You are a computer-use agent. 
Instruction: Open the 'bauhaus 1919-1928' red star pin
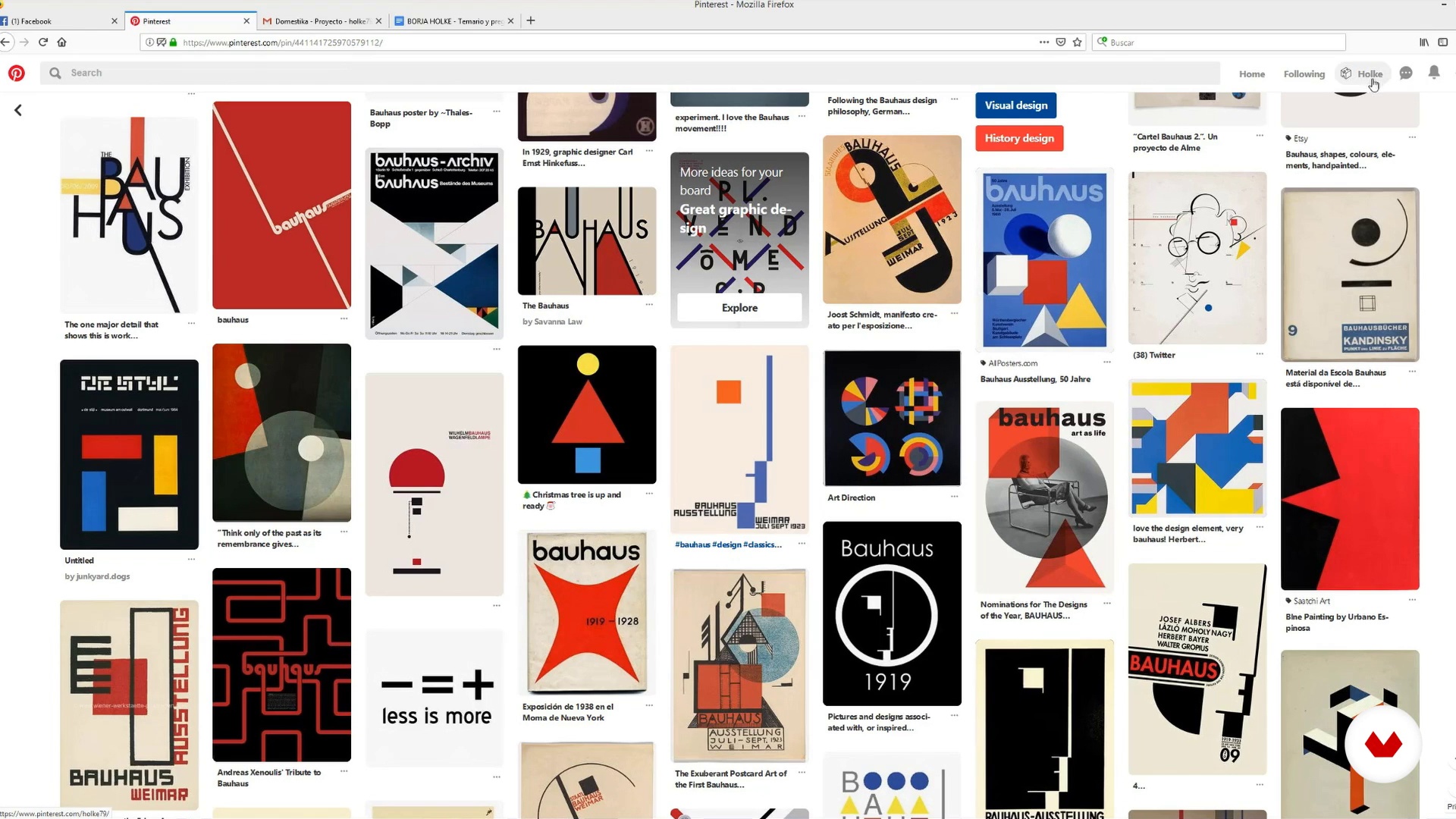(x=587, y=613)
